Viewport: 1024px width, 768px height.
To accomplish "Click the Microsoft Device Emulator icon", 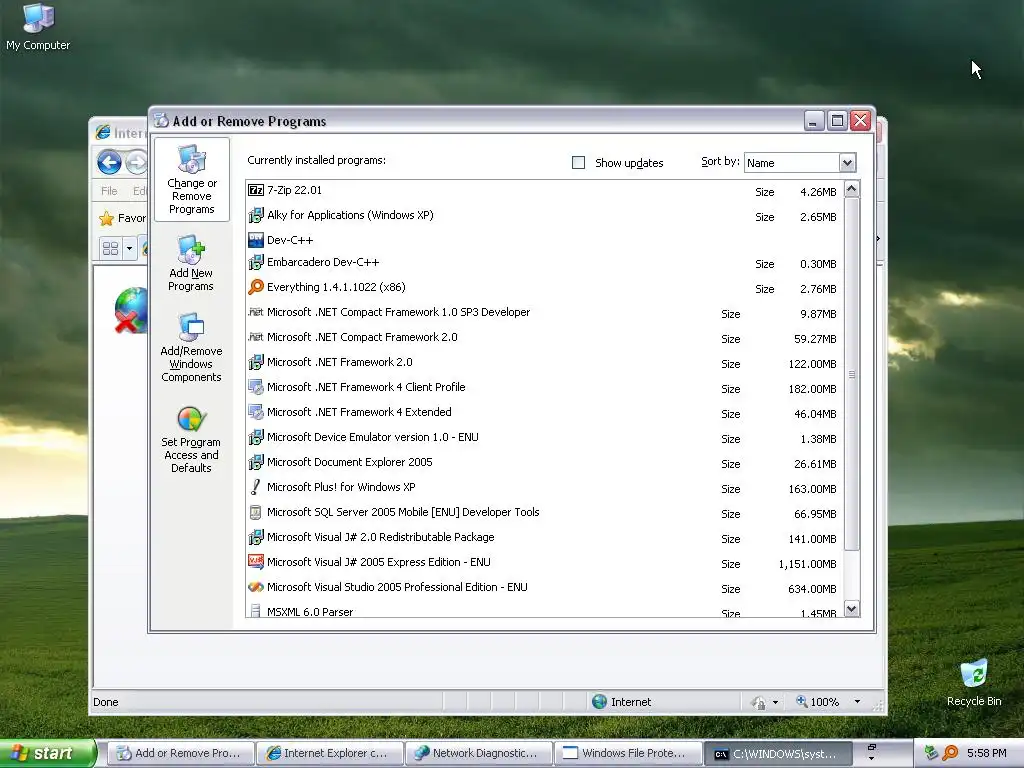I will pos(256,437).
